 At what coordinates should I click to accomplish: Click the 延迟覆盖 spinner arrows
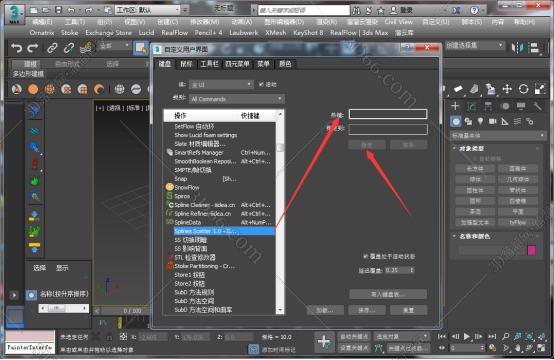[412, 270]
